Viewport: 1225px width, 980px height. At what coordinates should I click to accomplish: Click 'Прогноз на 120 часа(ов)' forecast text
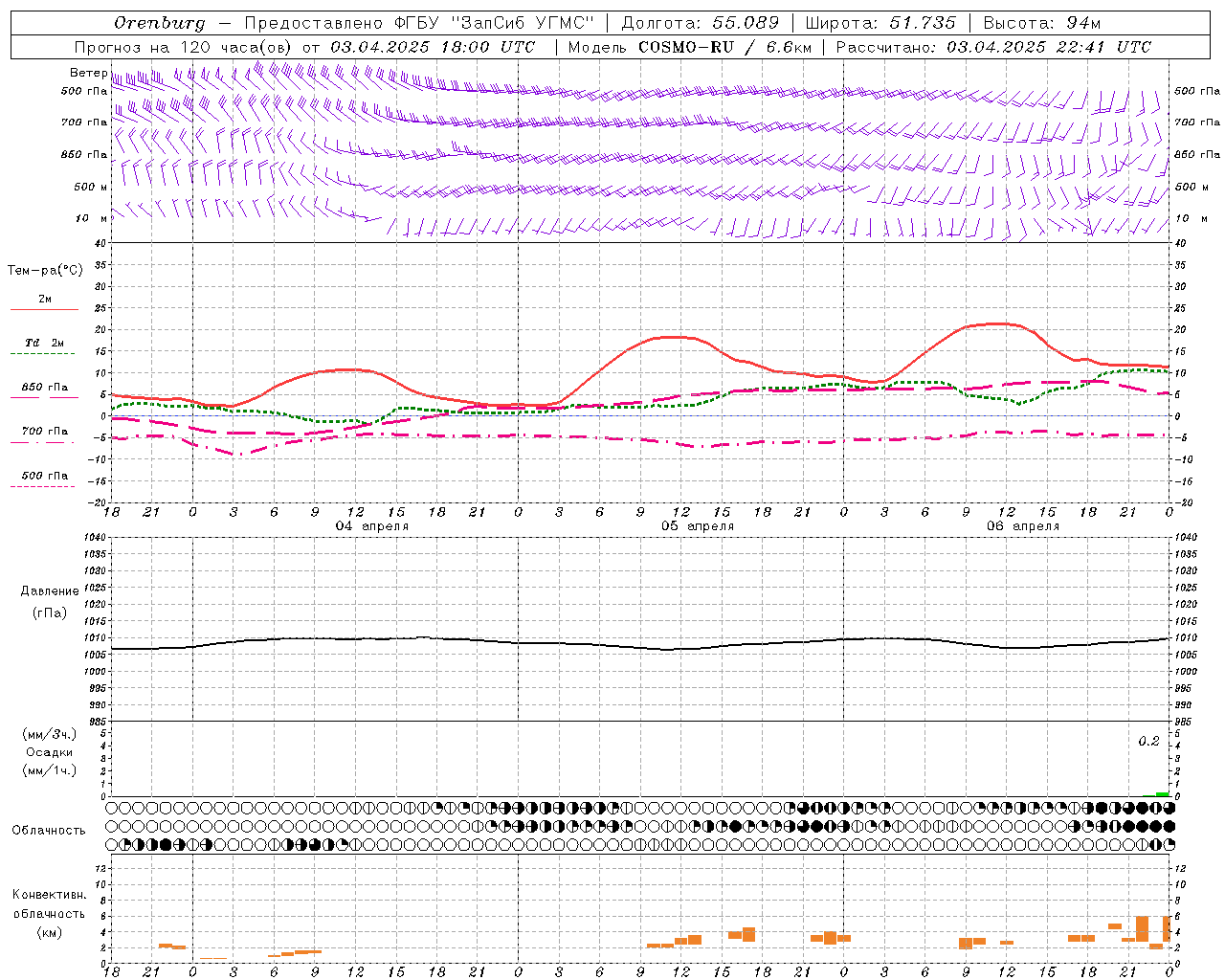point(184,47)
